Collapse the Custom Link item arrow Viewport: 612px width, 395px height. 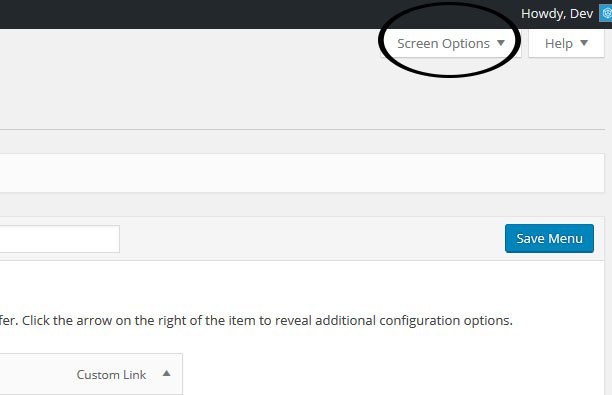[x=167, y=374]
